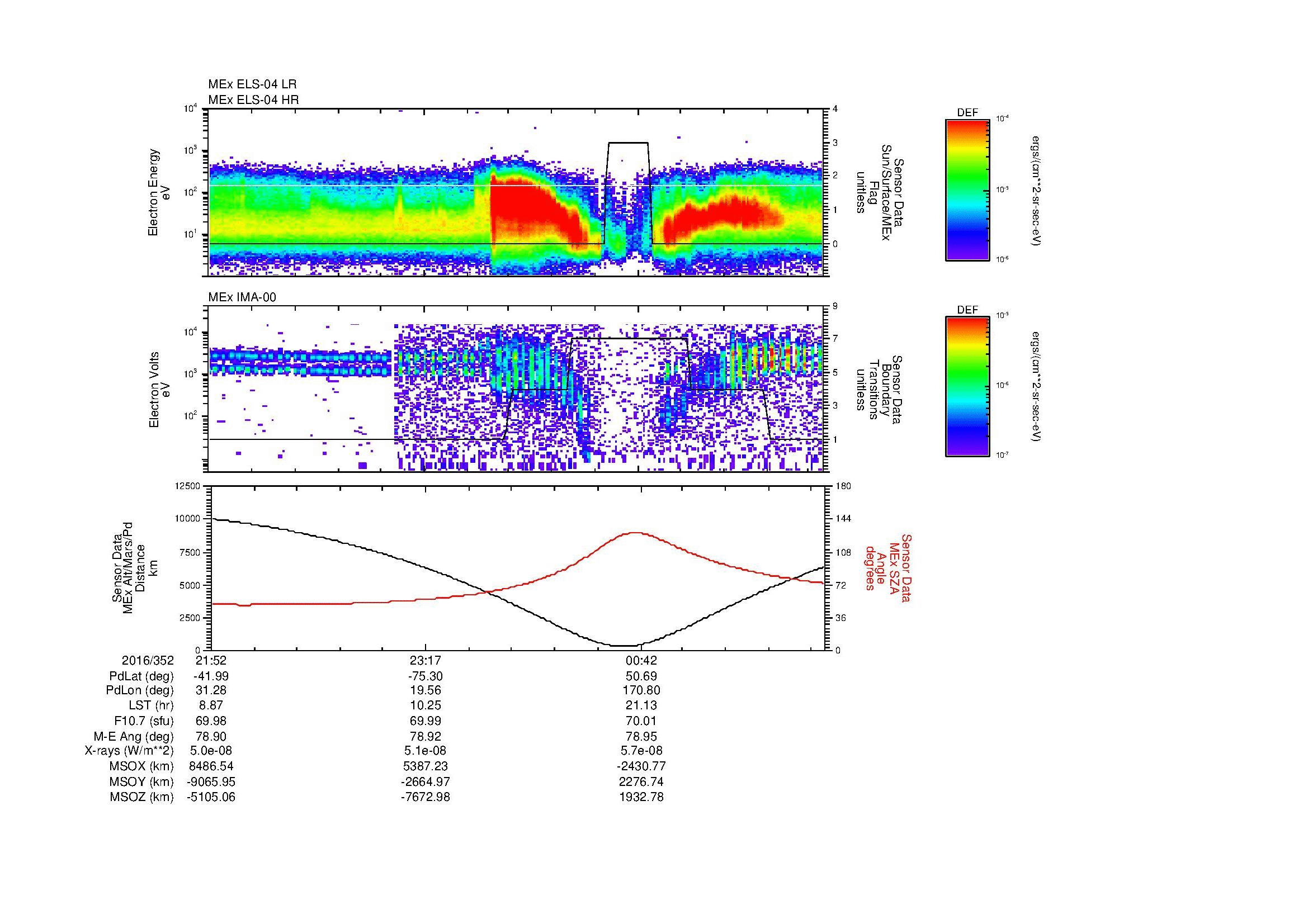Viewport: 1308px width, 924px height.
Task: Click the red 'MEx SZA Angle degrees' axis label
Action: (x=887, y=567)
